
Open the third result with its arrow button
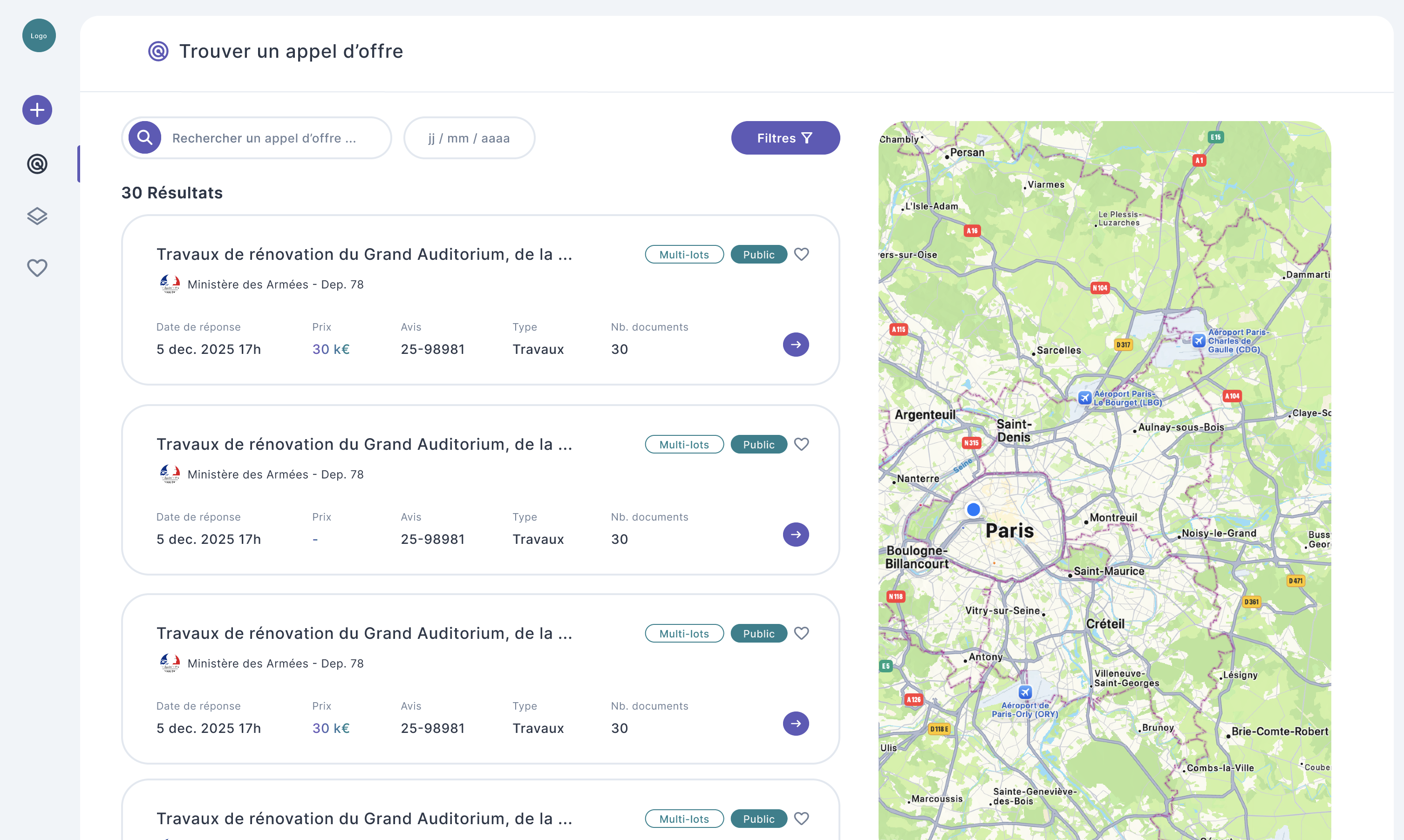[796, 724]
